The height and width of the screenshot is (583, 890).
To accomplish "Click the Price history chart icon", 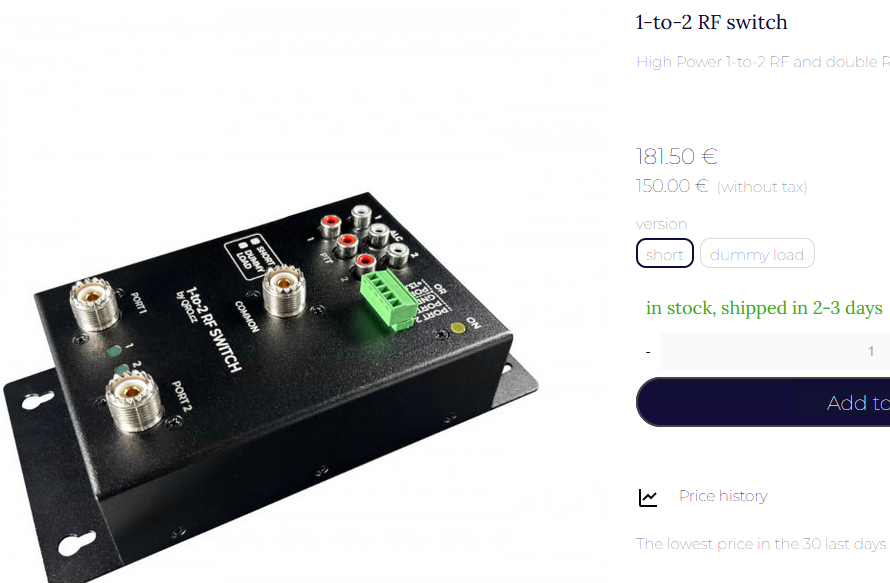I will 648,498.
